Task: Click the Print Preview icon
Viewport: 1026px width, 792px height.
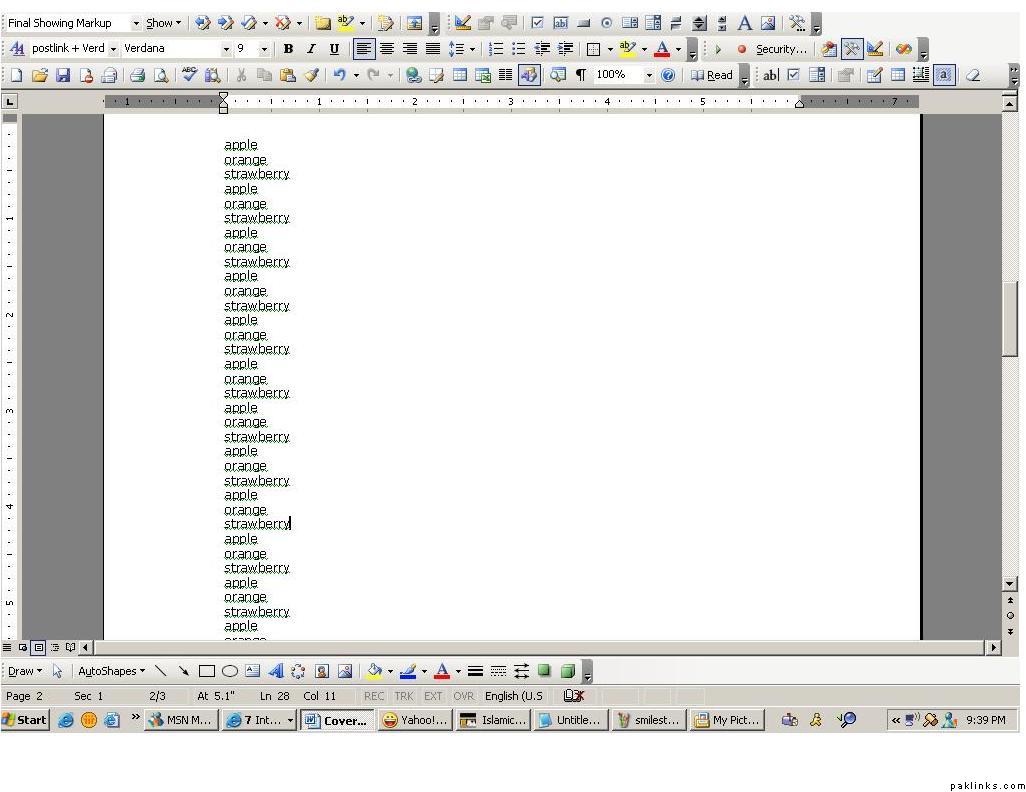Action: tap(161, 75)
